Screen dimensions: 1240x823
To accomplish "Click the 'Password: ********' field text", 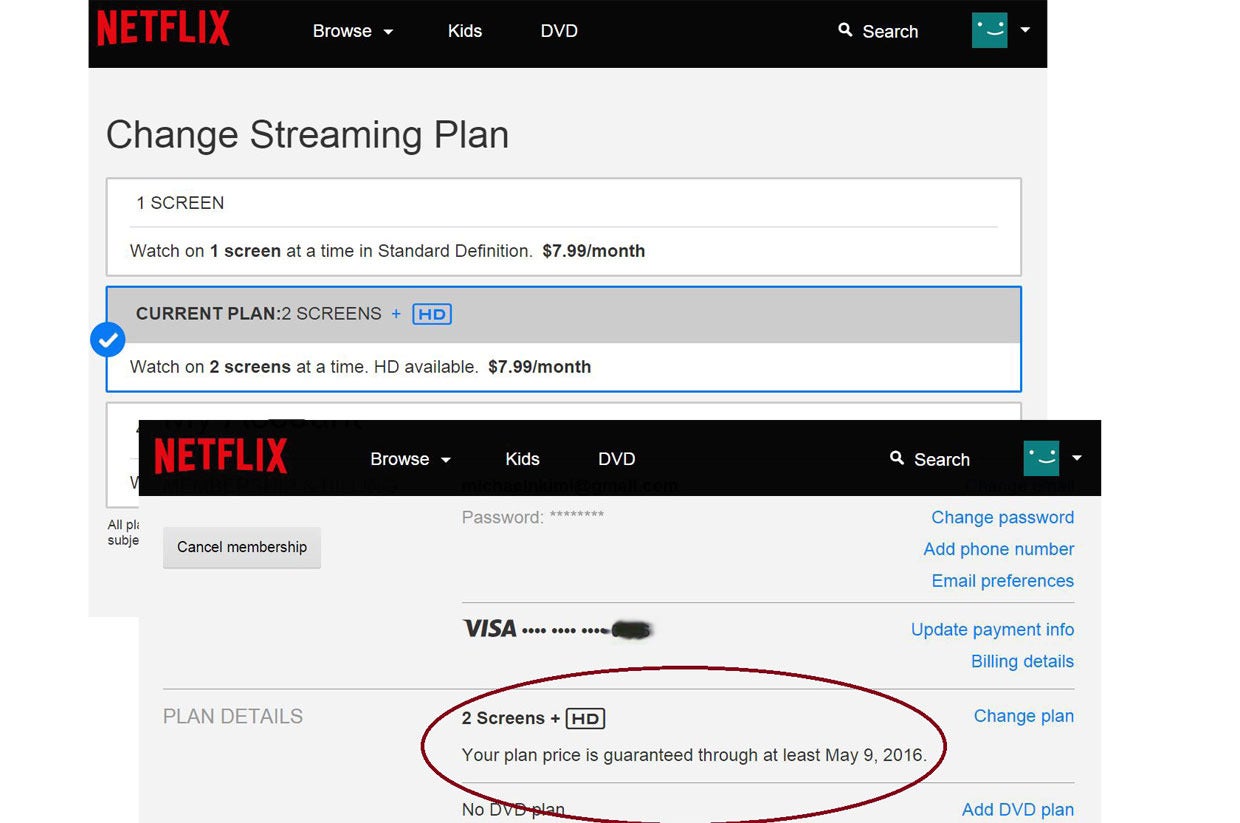I will click(533, 517).
